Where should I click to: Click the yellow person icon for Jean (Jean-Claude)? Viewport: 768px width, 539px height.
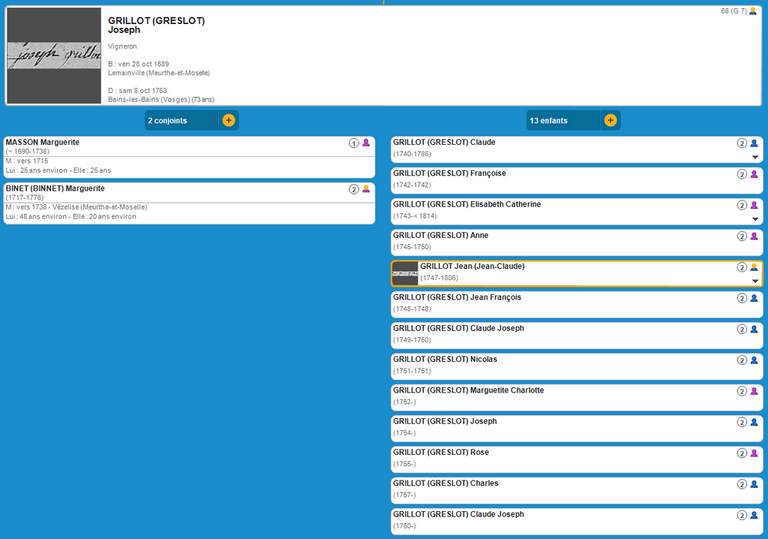[x=754, y=267]
